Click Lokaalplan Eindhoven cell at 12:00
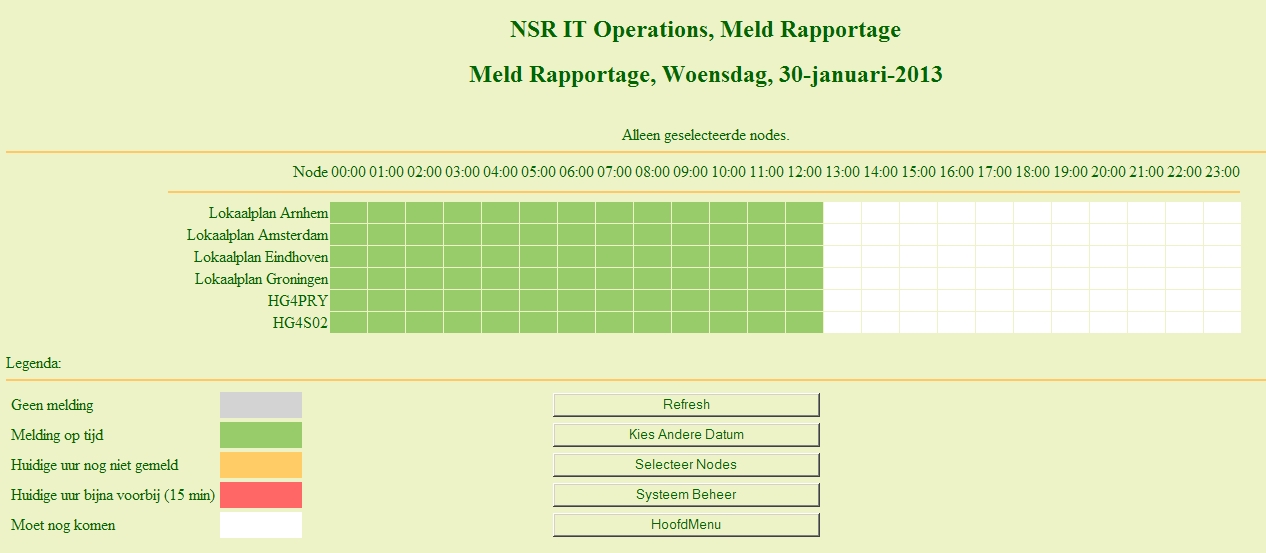This screenshot has width=1266, height=553. pos(805,257)
